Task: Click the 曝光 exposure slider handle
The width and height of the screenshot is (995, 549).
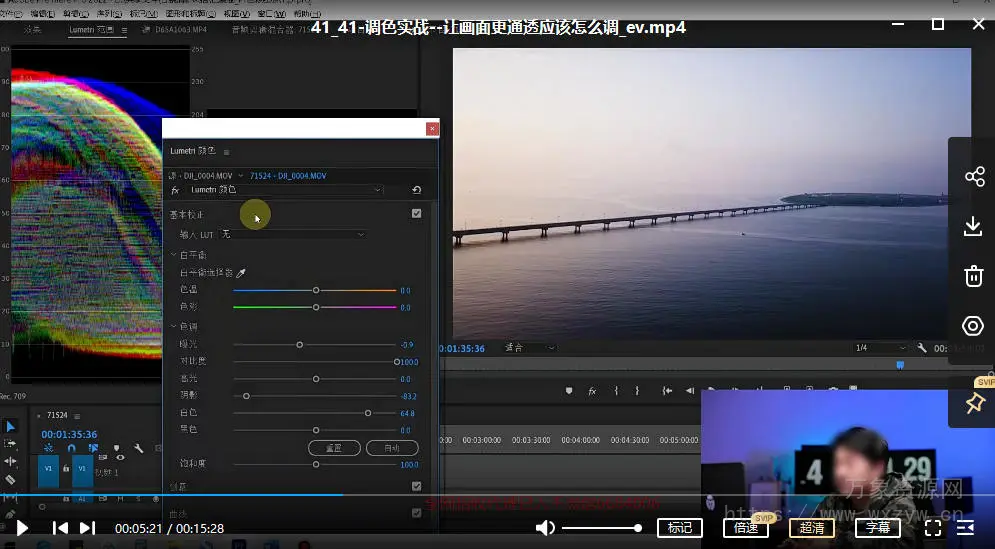Action: tap(299, 344)
